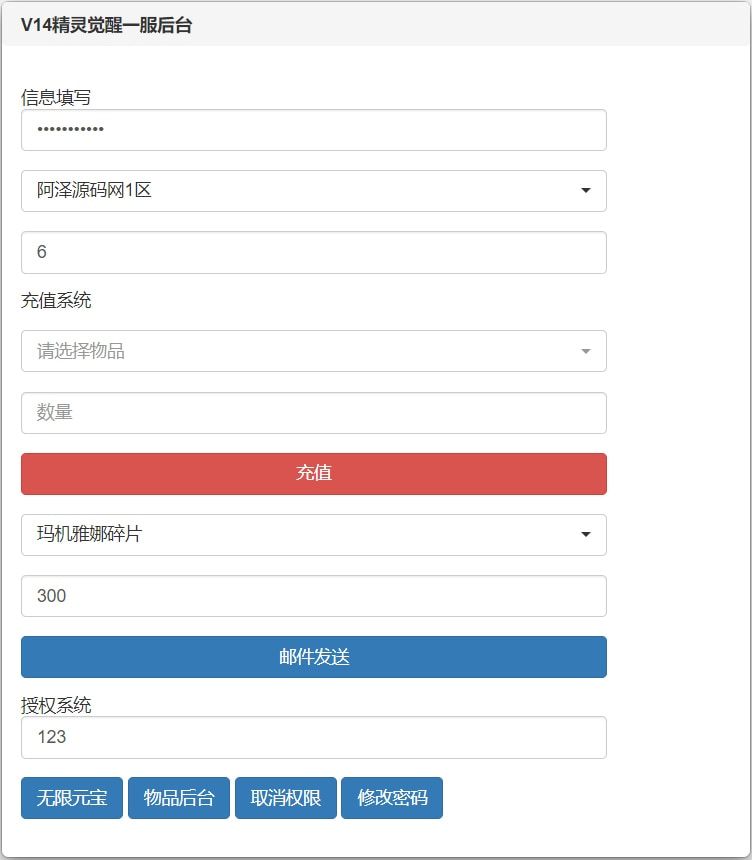Click the masked password input field
Screen dimensions: 752x860
(x=313, y=130)
